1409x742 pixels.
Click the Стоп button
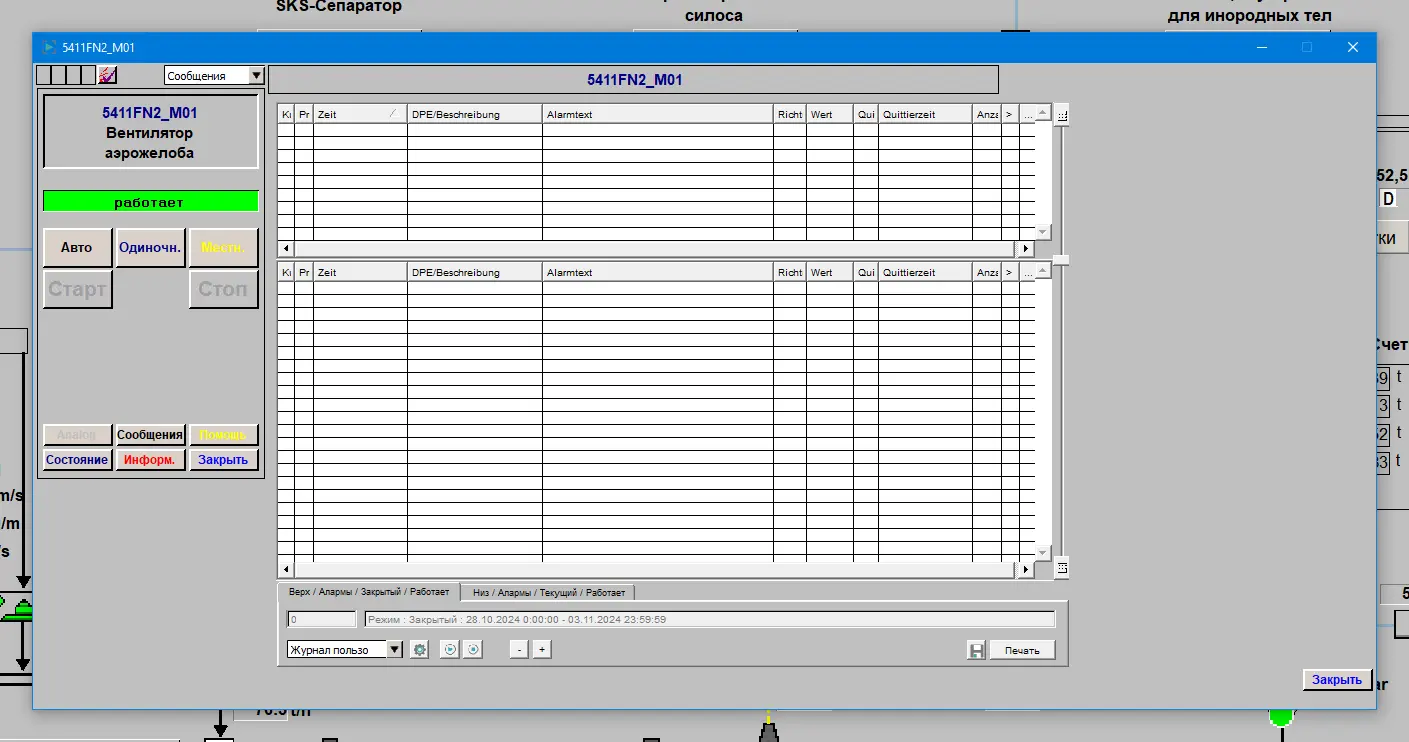[223, 289]
